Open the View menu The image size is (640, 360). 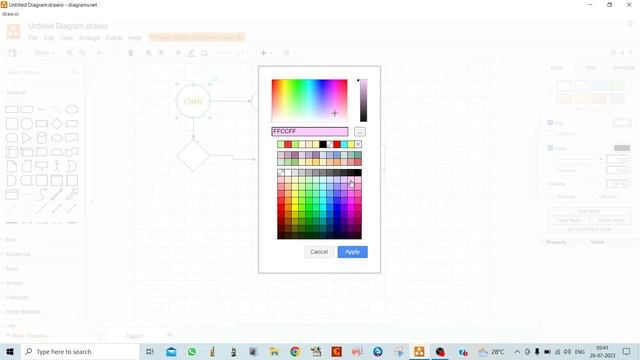pyautogui.click(x=67, y=38)
